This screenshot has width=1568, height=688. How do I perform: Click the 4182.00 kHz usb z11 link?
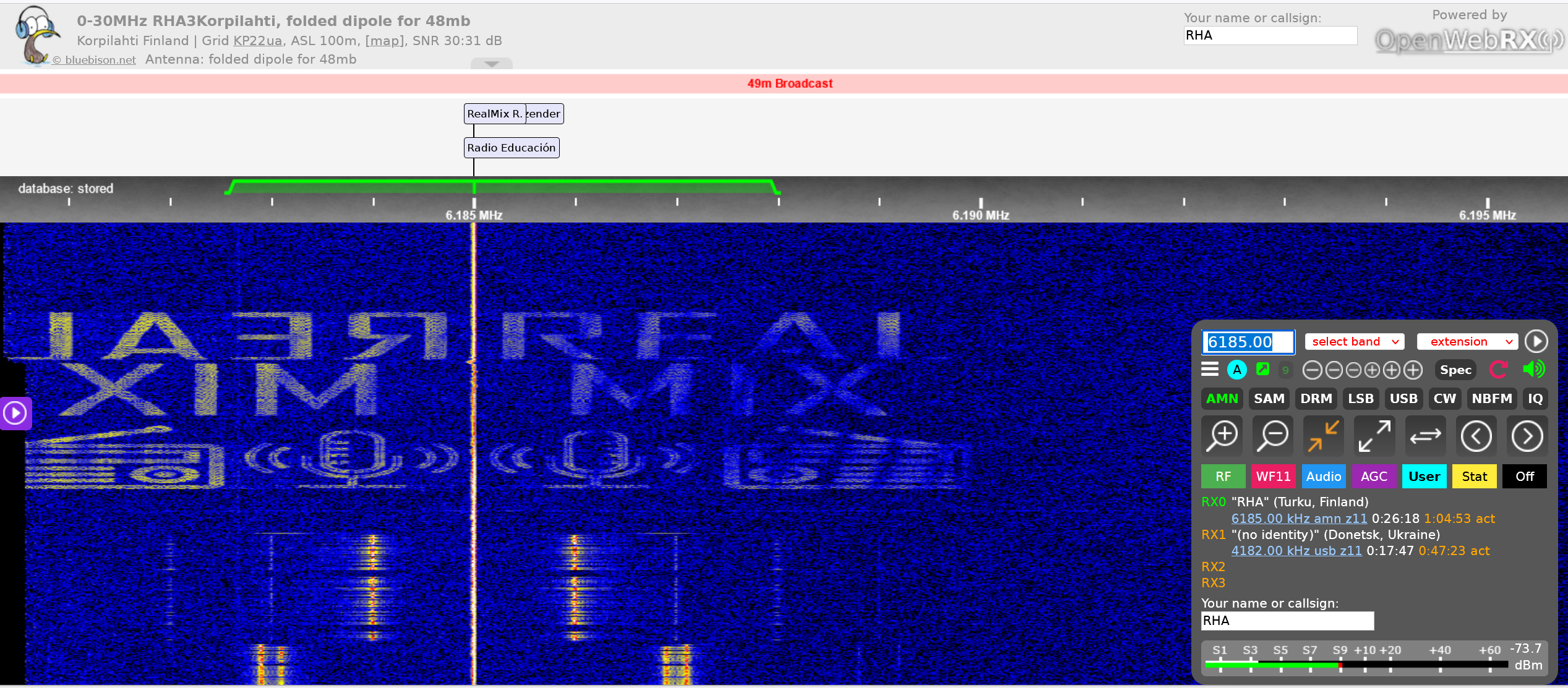point(1296,551)
